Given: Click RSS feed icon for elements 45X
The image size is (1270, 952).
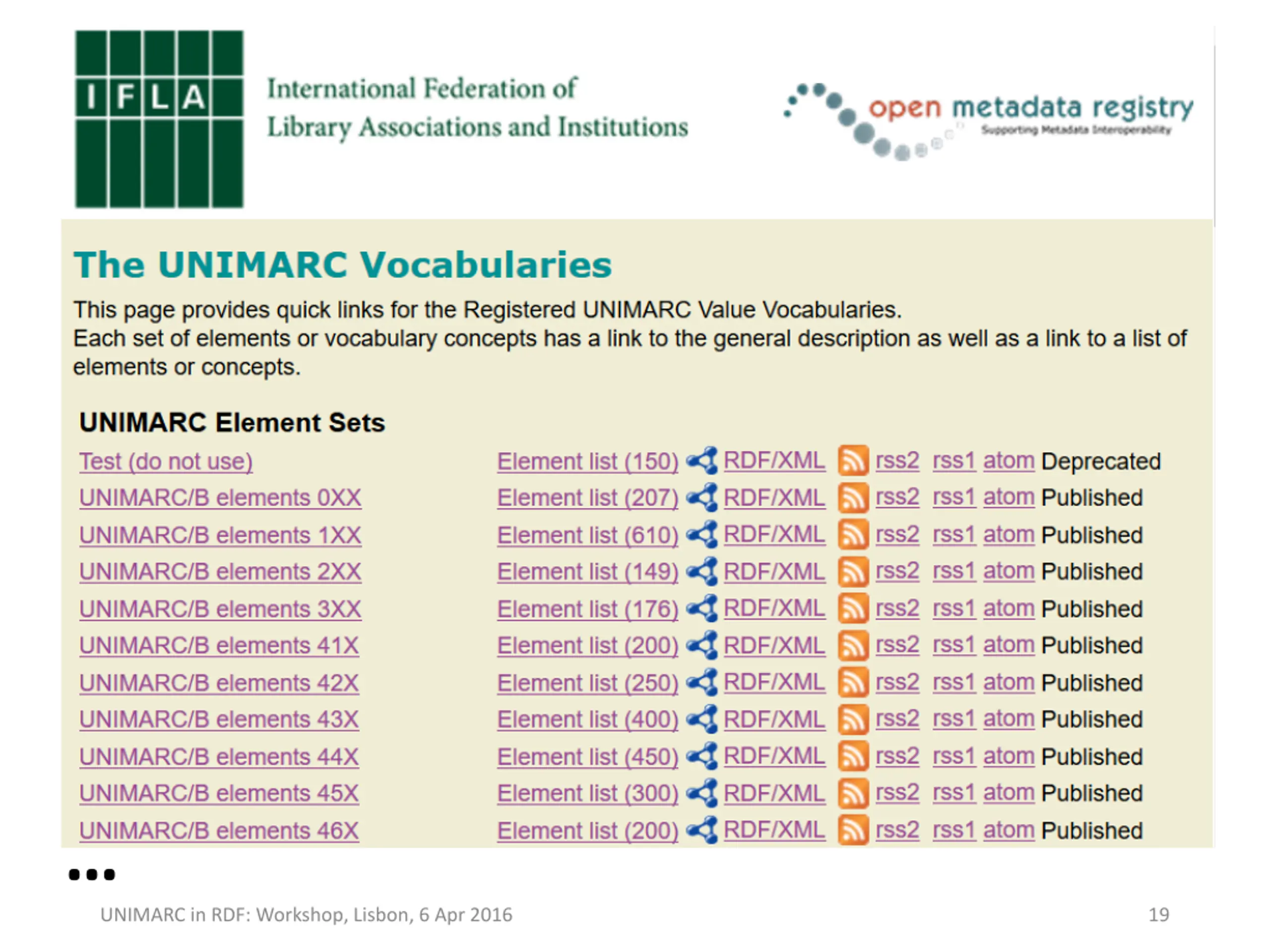Looking at the screenshot, I should (853, 793).
